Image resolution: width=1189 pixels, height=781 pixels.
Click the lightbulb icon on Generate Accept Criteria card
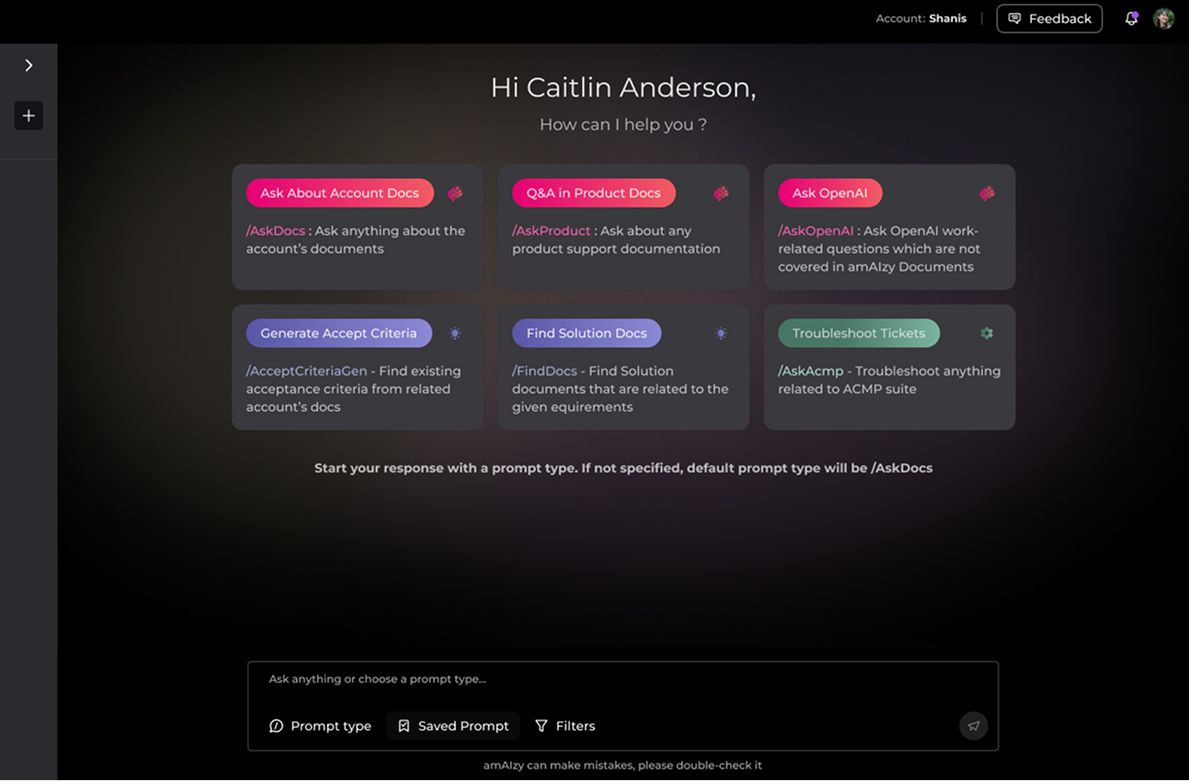(x=455, y=333)
